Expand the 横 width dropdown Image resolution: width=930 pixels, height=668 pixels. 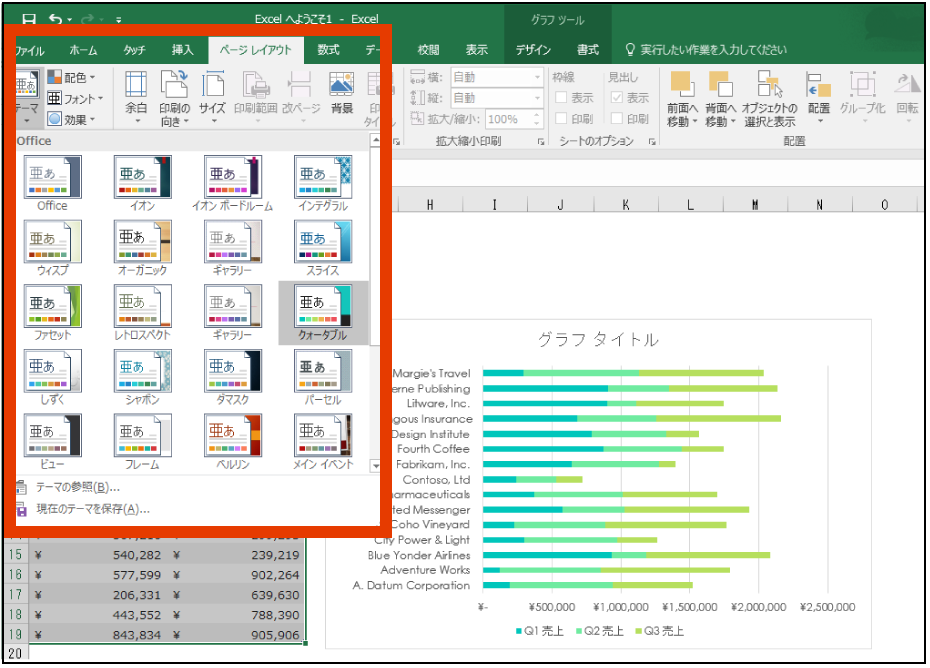(537, 77)
